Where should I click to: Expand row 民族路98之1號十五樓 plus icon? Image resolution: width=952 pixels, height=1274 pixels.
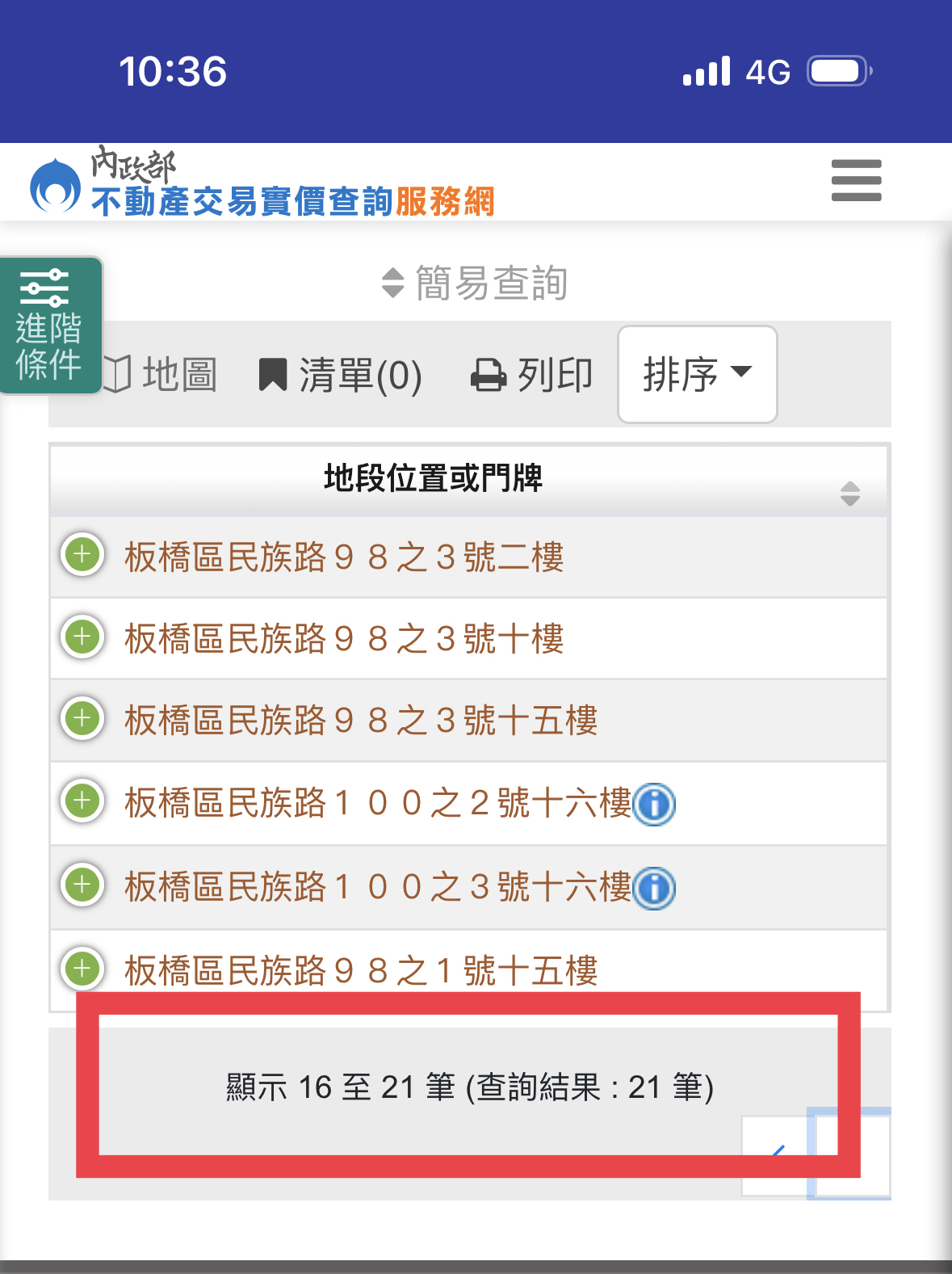[82, 968]
